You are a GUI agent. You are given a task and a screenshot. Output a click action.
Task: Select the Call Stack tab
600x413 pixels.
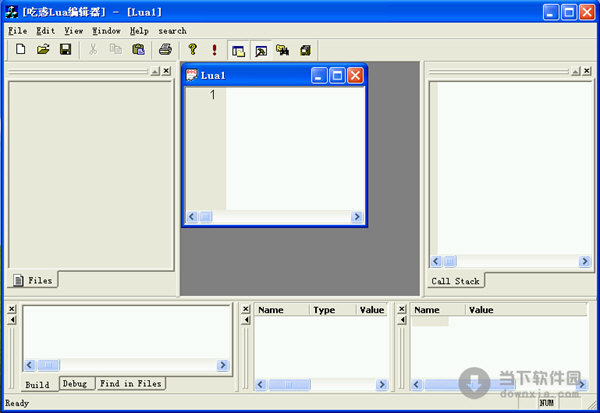coord(455,281)
